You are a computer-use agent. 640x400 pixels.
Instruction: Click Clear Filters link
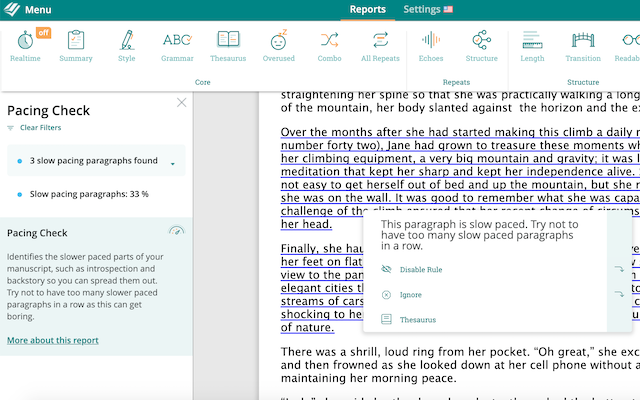[40, 127]
